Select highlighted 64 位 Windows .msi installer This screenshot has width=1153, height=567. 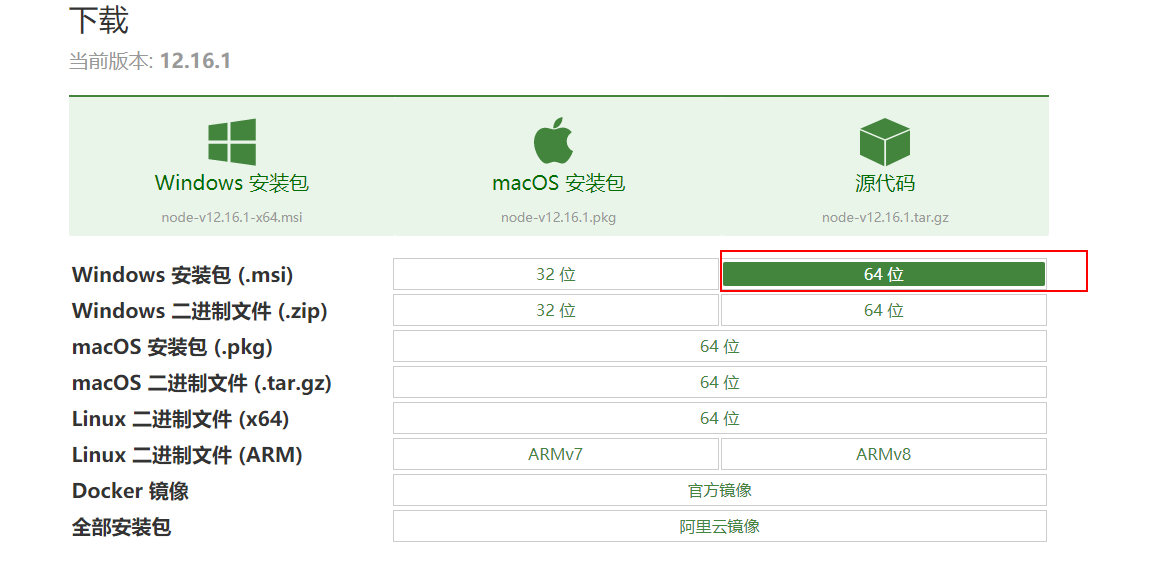(884, 274)
